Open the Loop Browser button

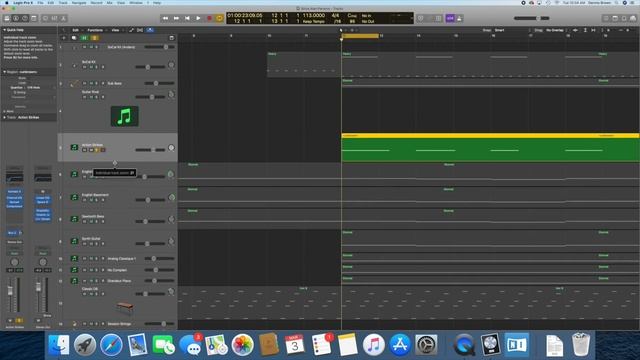[624, 18]
